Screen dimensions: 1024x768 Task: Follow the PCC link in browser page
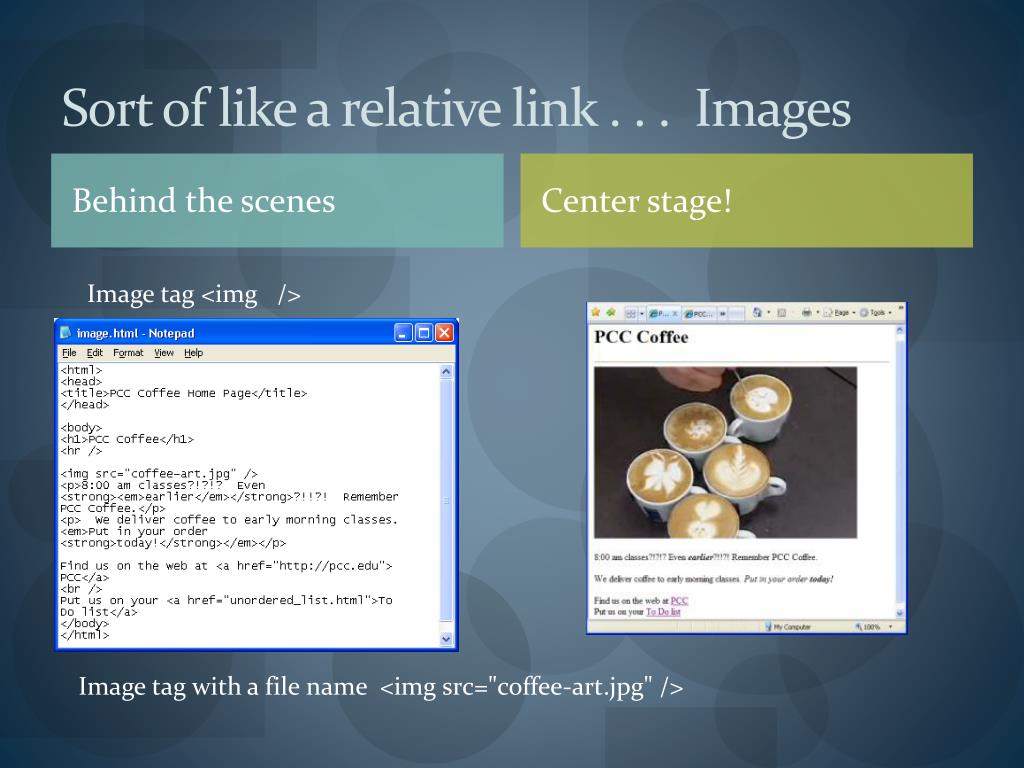click(679, 601)
